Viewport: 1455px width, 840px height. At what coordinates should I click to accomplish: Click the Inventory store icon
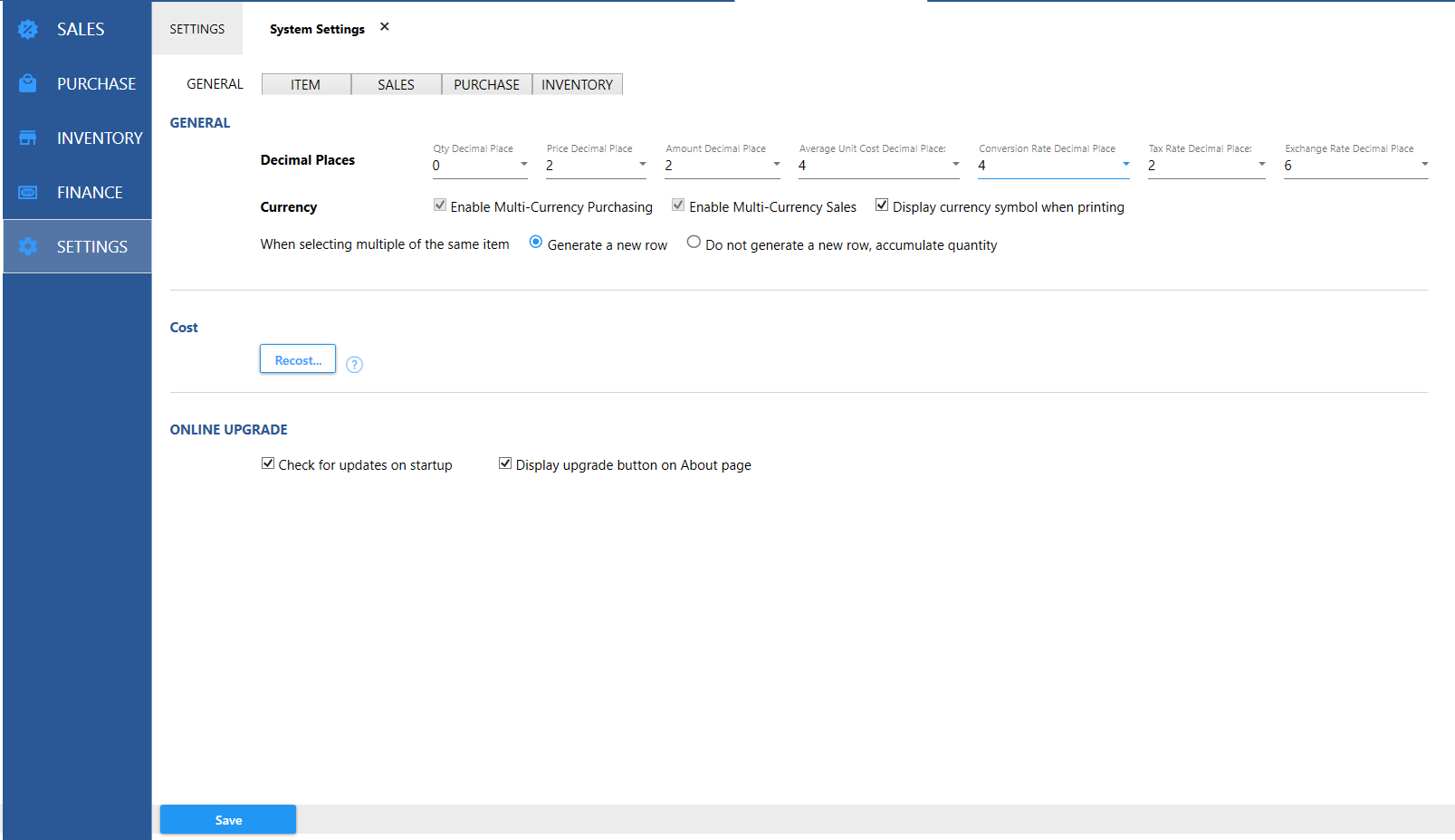[28, 138]
